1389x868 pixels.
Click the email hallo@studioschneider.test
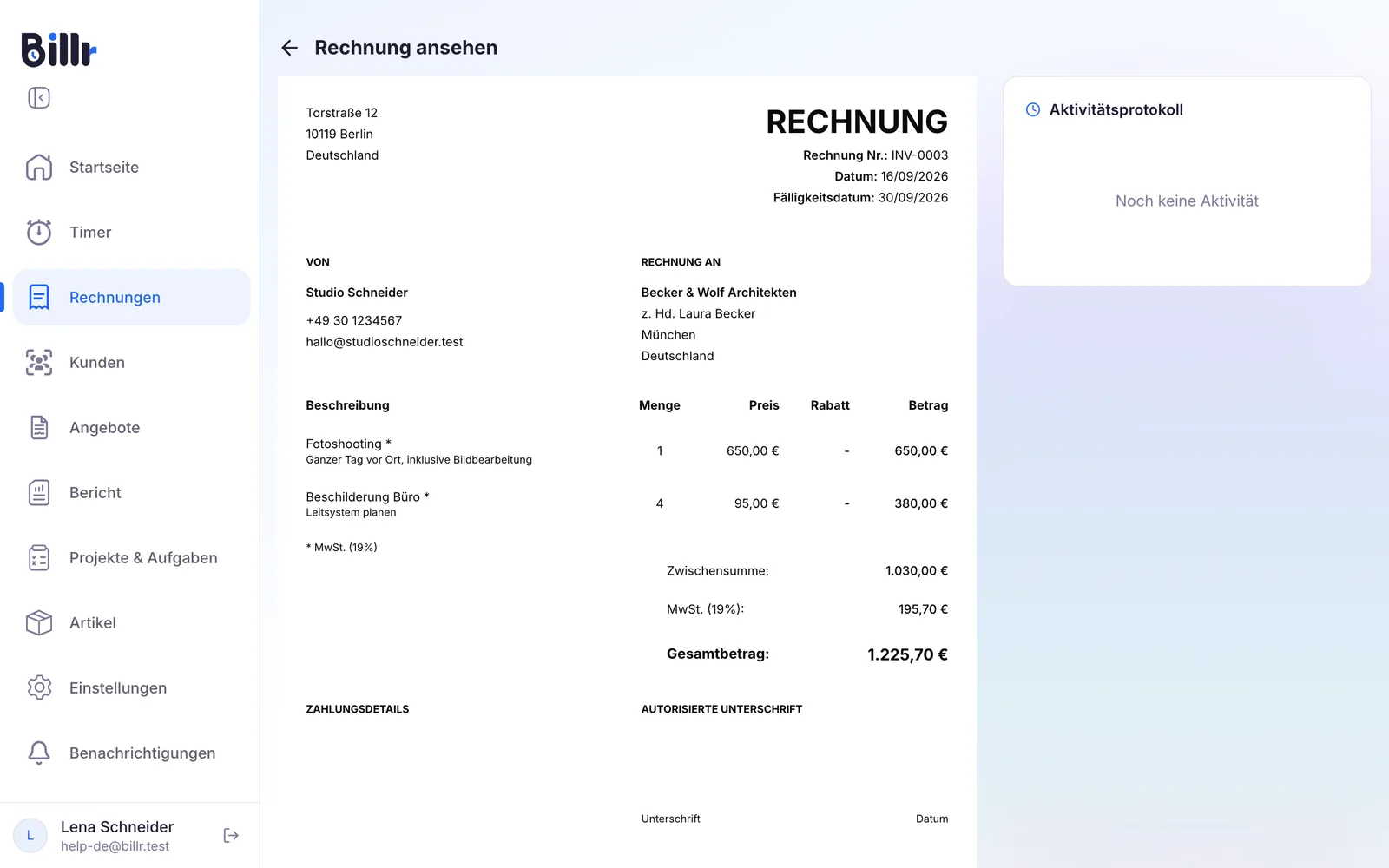point(385,342)
